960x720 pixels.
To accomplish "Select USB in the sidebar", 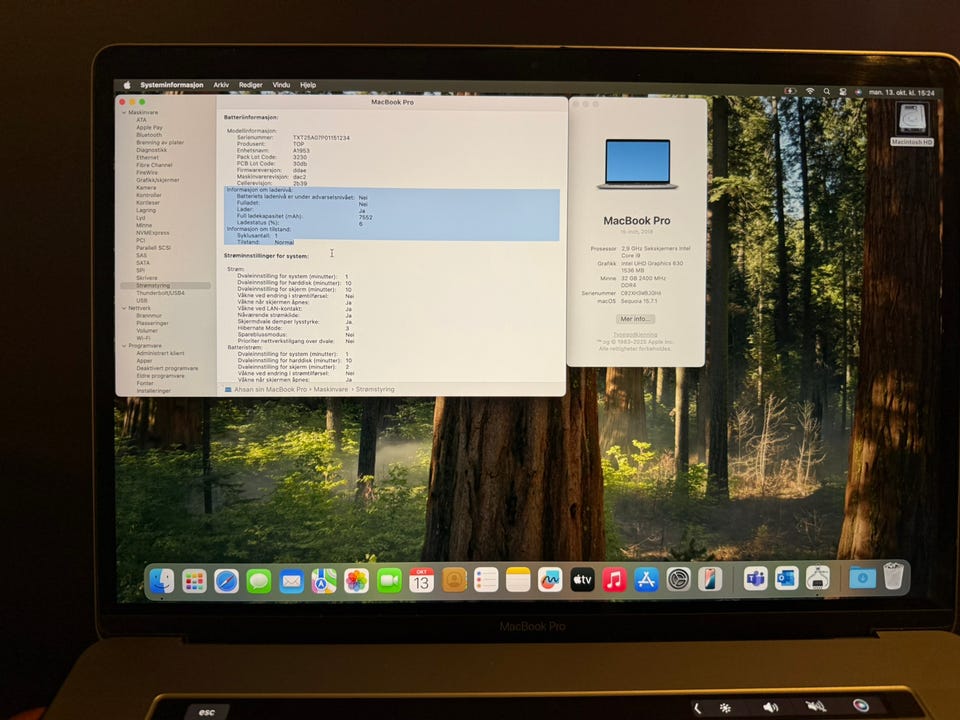I will click(x=141, y=301).
